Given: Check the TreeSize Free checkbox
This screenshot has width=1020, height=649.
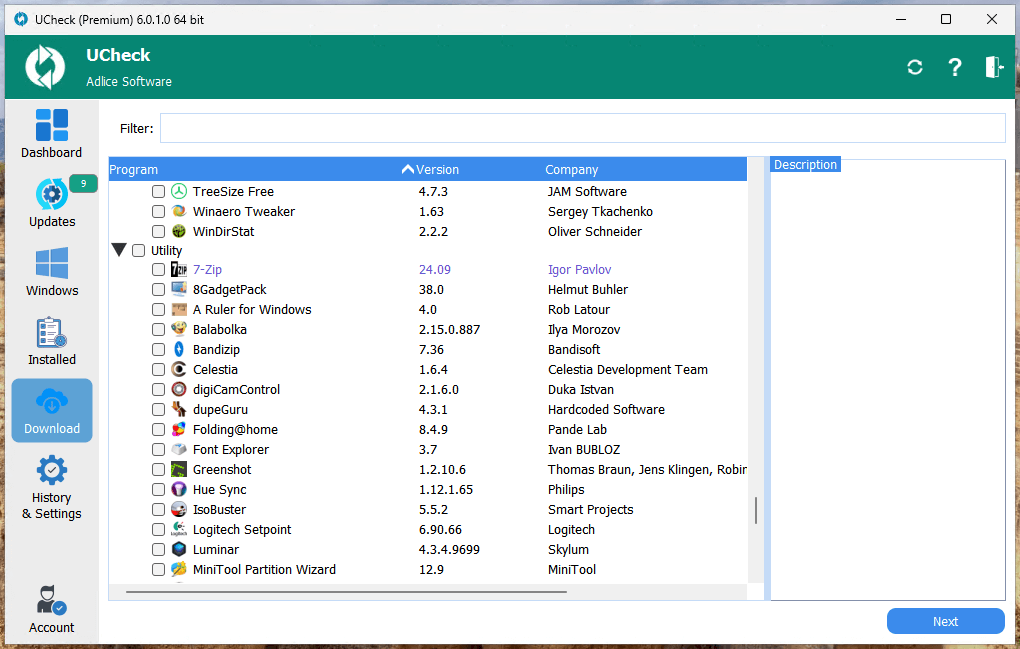Looking at the screenshot, I should coord(158,192).
